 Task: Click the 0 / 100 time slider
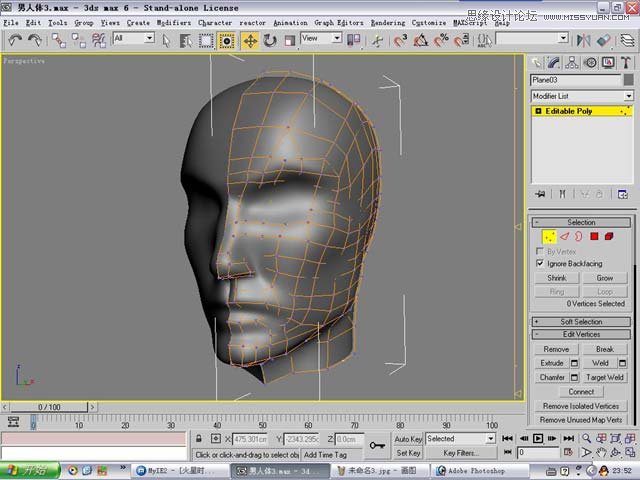coord(49,407)
